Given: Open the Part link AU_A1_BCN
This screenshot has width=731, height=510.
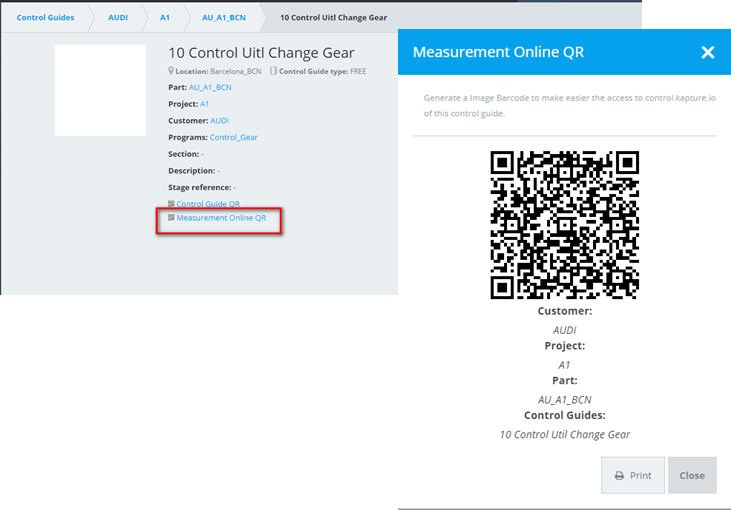Looking at the screenshot, I should pyautogui.click(x=210, y=87).
